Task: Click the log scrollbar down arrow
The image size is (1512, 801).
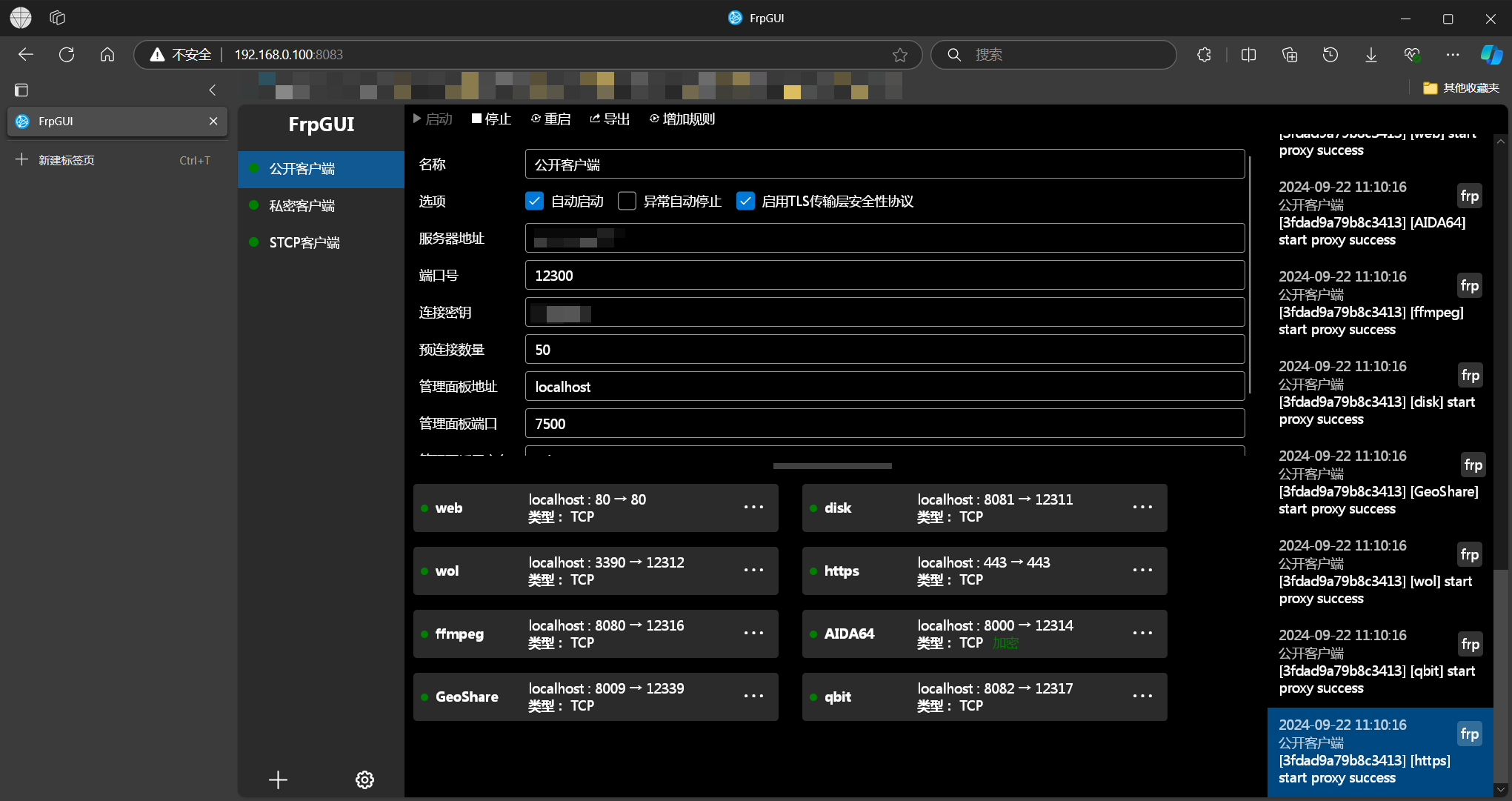Action: [1500, 790]
